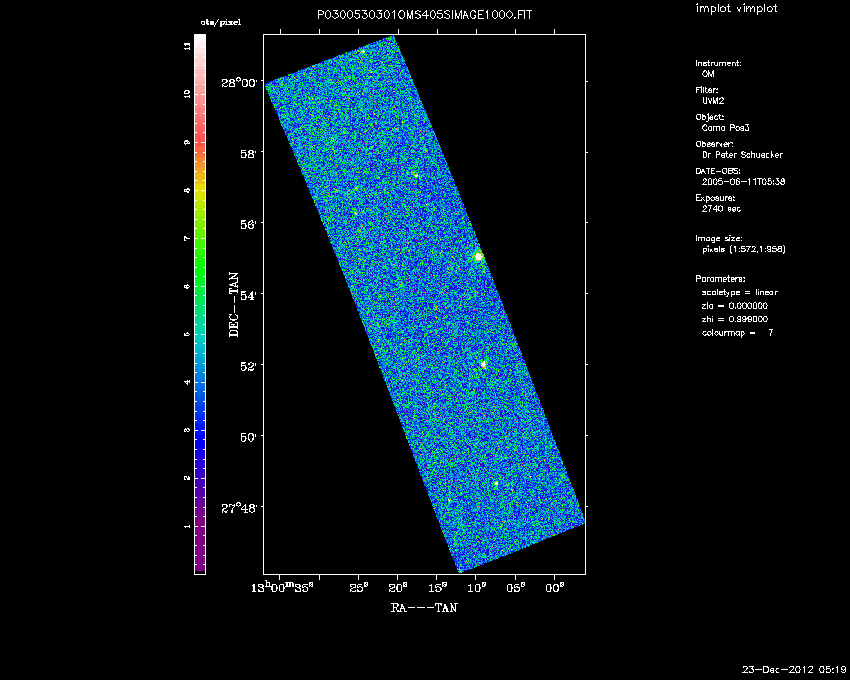The width and height of the screenshot is (850, 680).
Task: Click the RA tick label 10s
Action: tap(476, 588)
